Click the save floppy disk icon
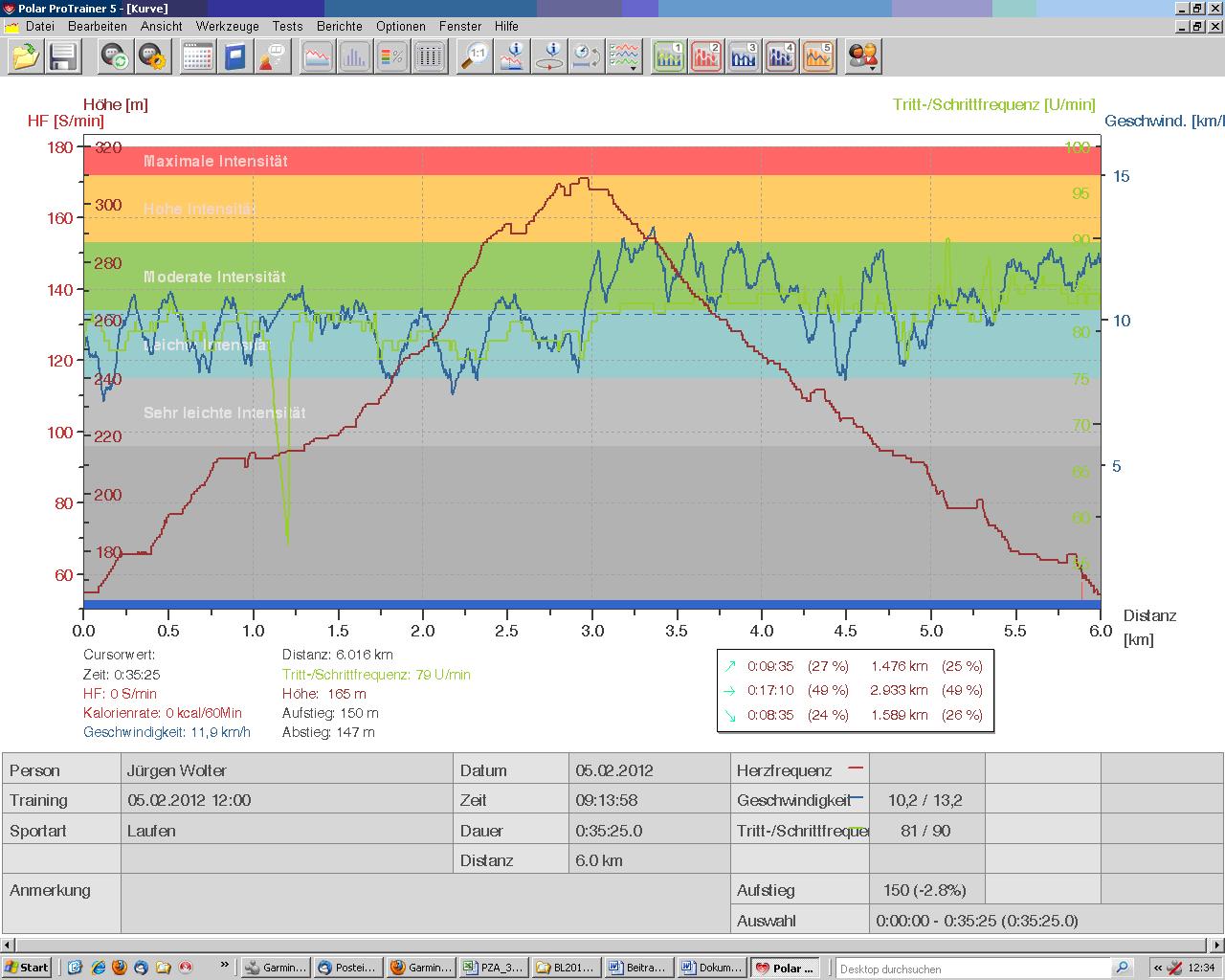Viewport: 1225px width, 980px height. point(63,57)
